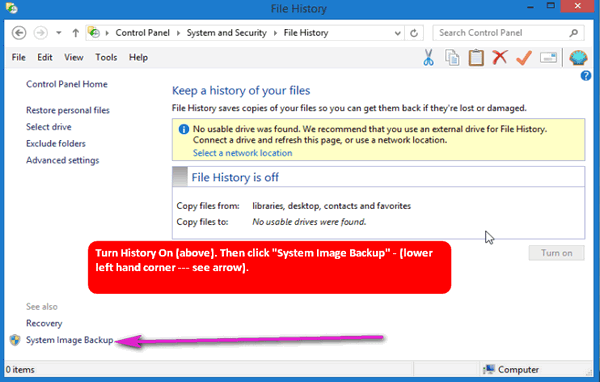This screenshot has height=382, width=600.
Task: Click '0 items' in status bar
Action: pyautogui.click(x=20, y=370)
